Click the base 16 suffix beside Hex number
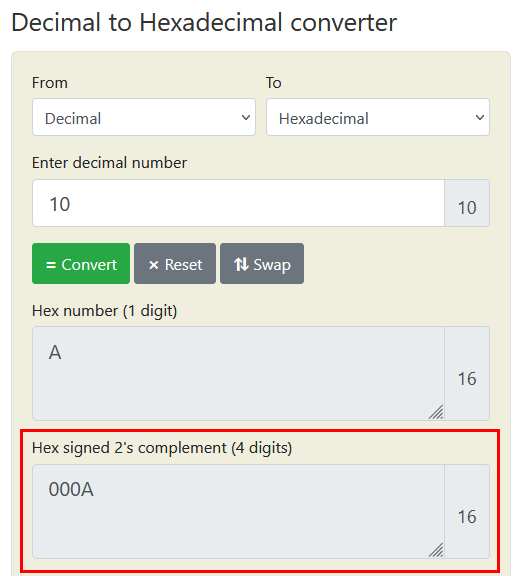Screen dimensions: 525x576 click(467, 374)
